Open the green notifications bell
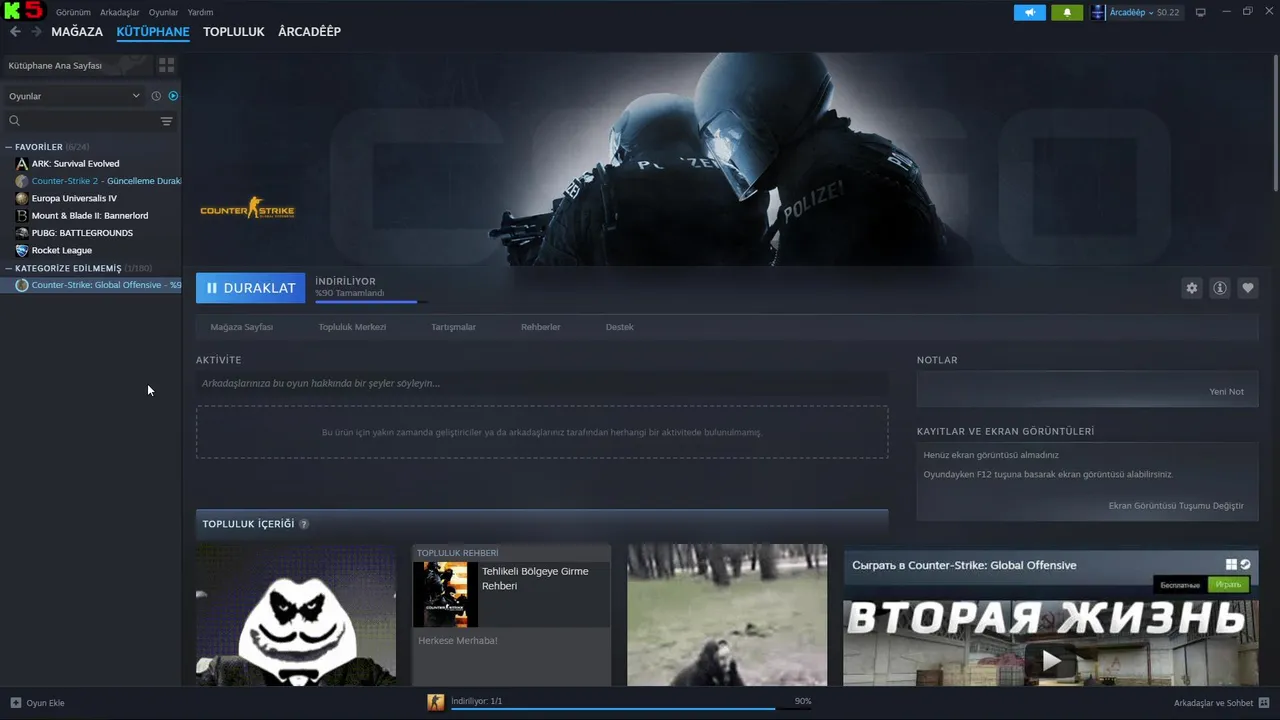This screenshot has width=1280, height=720. [1067, 12]
